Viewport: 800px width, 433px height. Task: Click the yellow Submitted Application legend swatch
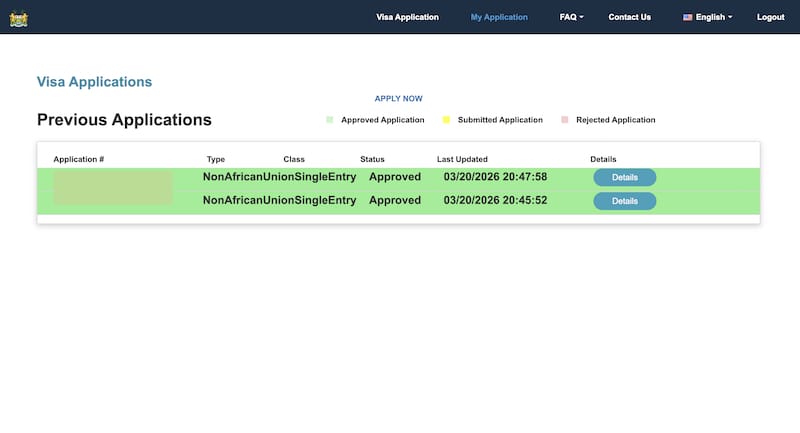[x=446, y=120]
